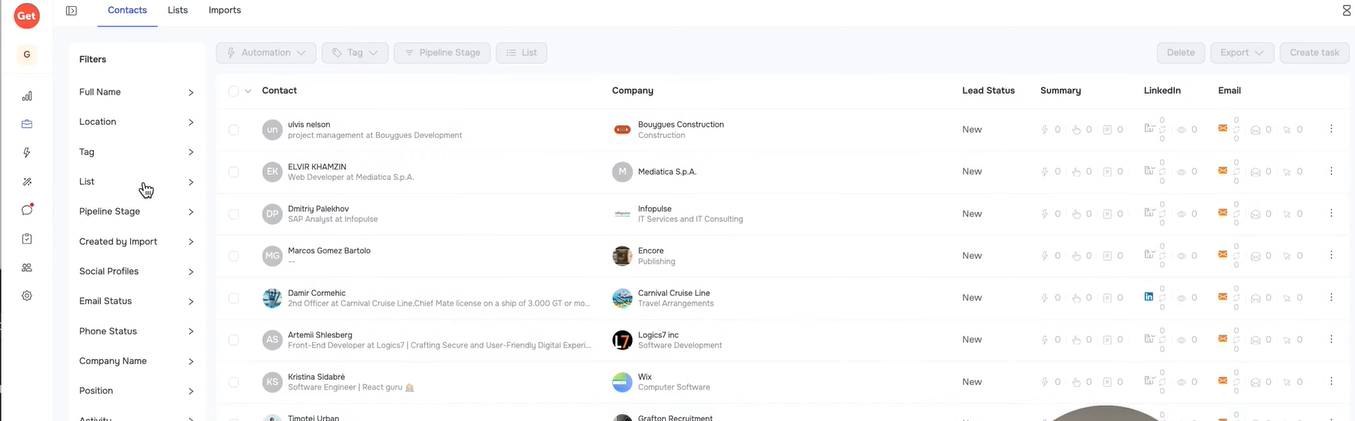Open company Mediatica S.p.A.
This screenshot has width=1355, height=421.
[667, 171]
